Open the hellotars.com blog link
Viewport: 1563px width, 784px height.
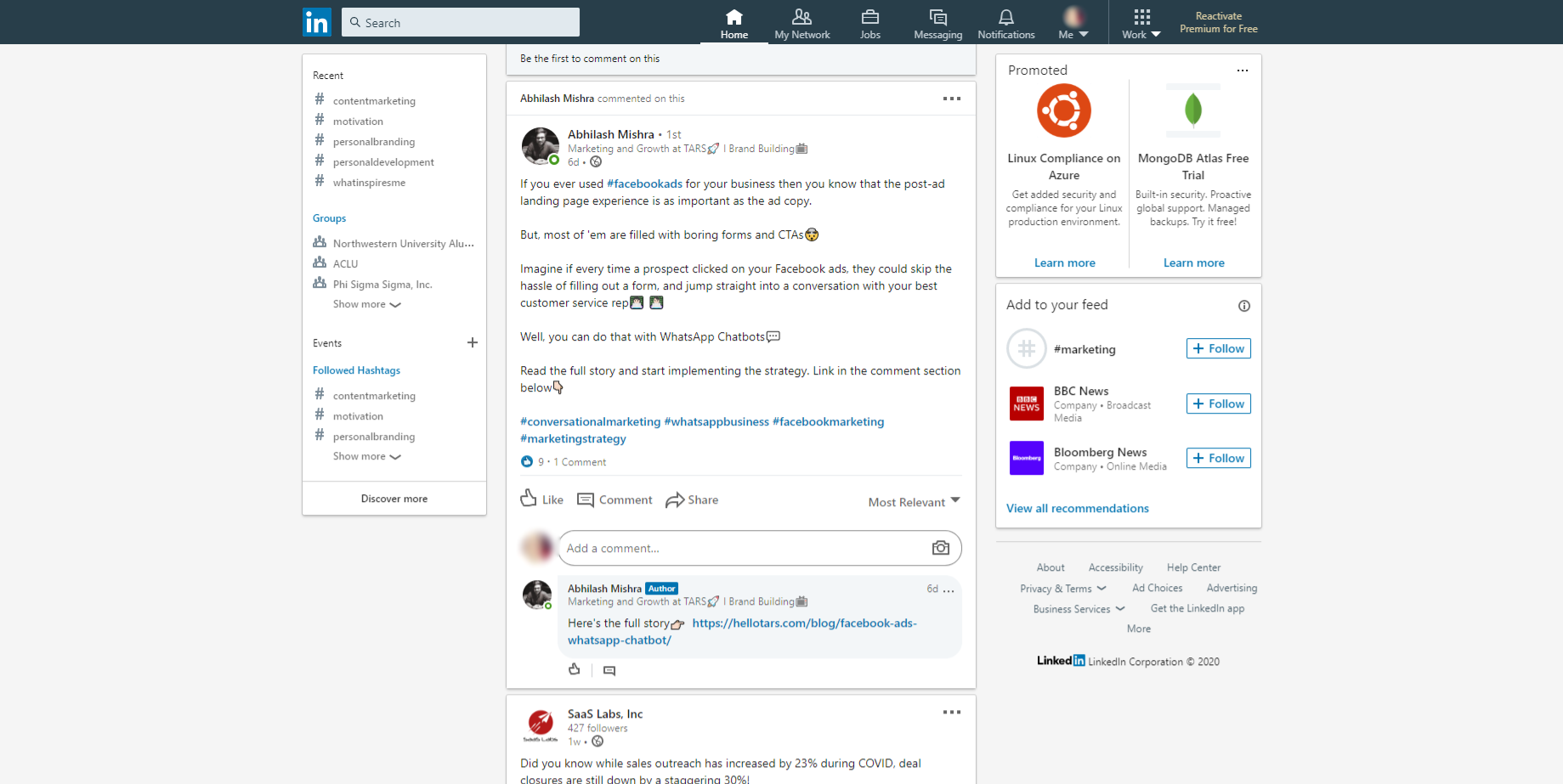click(x=742, y=631)
